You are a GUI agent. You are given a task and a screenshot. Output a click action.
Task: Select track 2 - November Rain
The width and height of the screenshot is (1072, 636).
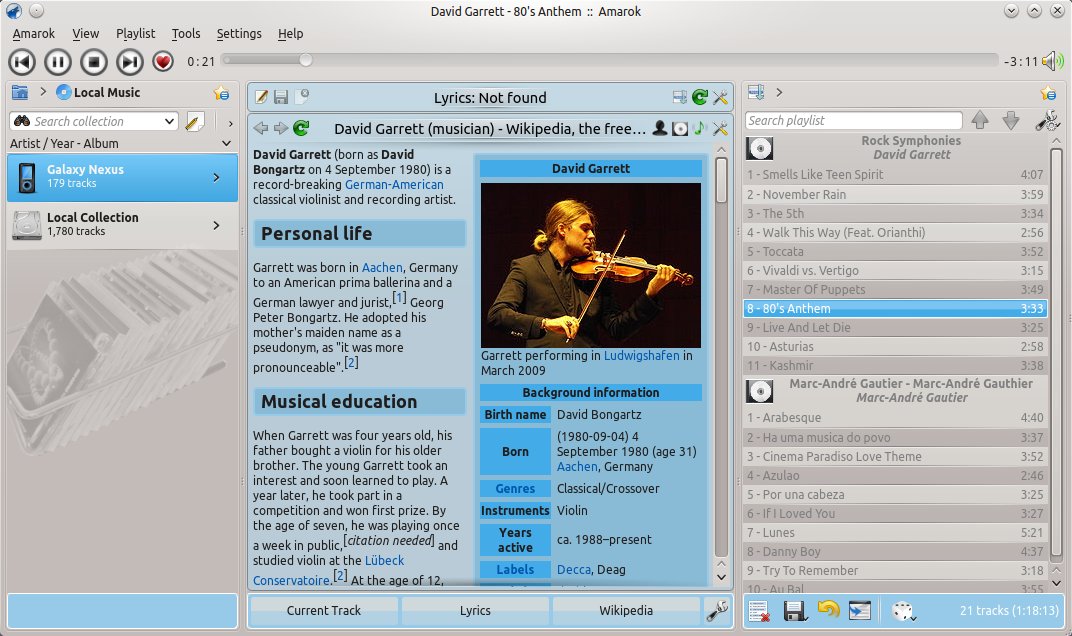pos(895,194)
